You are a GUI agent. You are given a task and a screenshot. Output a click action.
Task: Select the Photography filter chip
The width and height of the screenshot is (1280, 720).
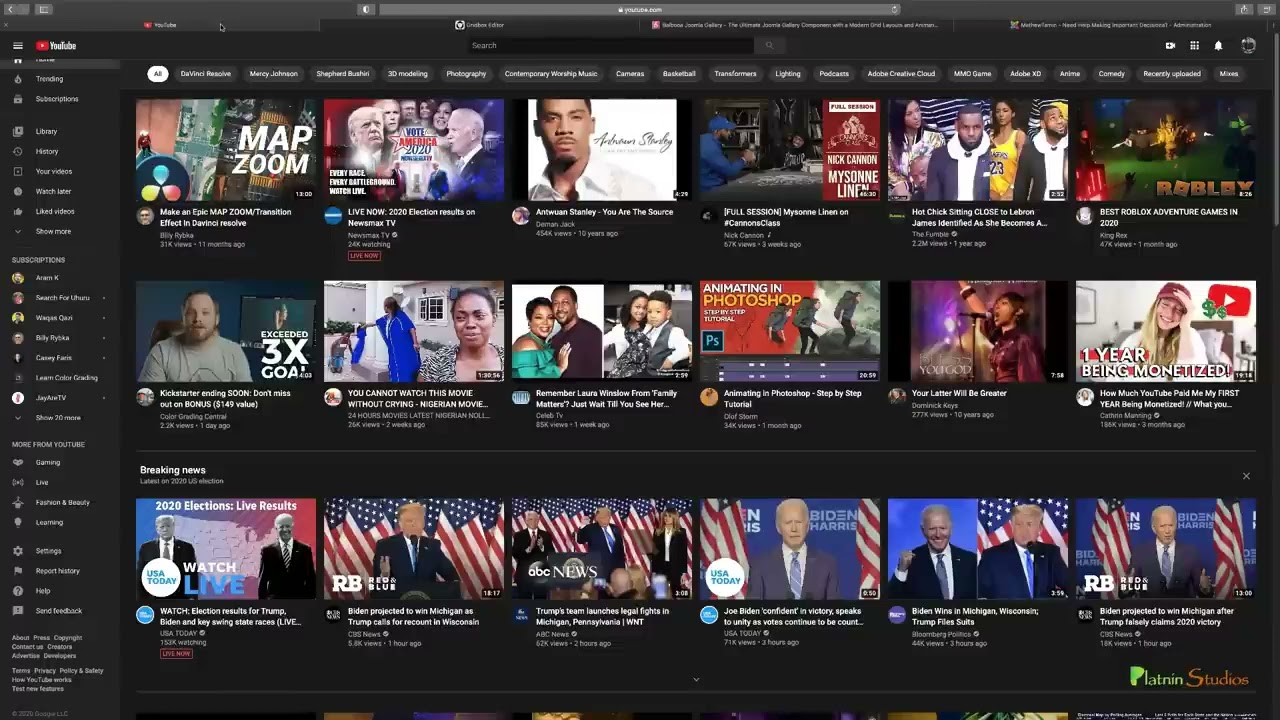466,74
